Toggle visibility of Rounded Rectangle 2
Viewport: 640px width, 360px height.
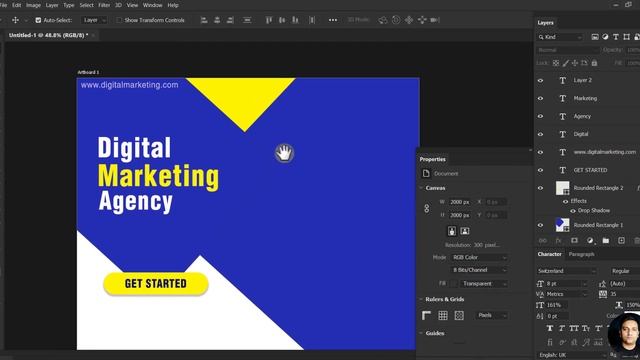click(x=540, y=188)
